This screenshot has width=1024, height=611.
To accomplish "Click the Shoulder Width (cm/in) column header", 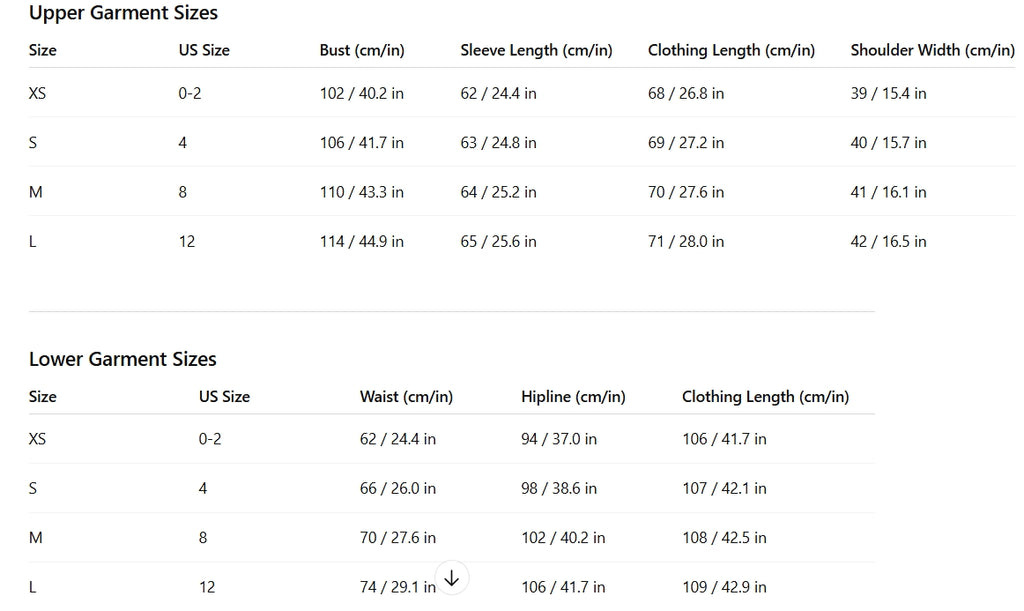I will (932, 50).
